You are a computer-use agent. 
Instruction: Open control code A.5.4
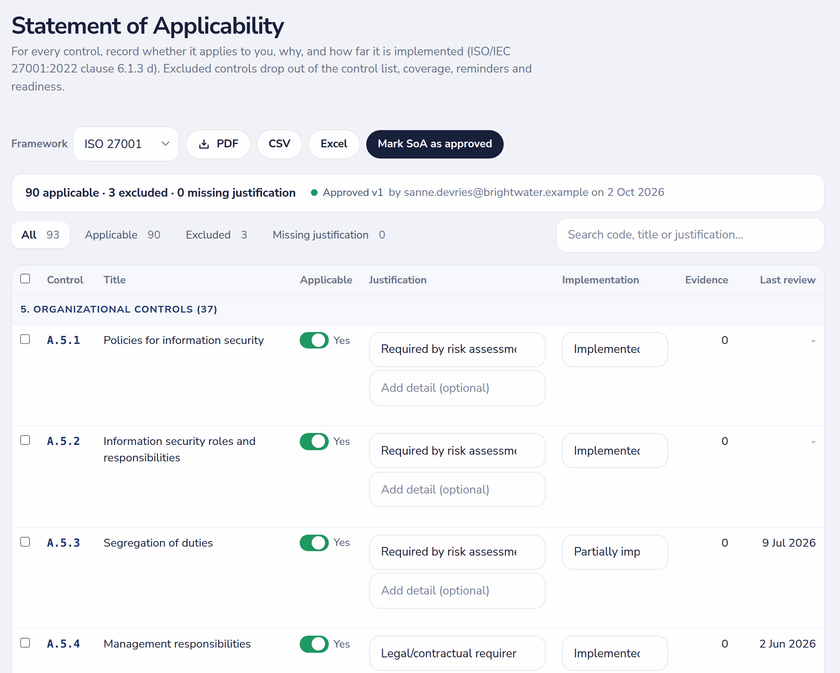click(x=63, y=644)
